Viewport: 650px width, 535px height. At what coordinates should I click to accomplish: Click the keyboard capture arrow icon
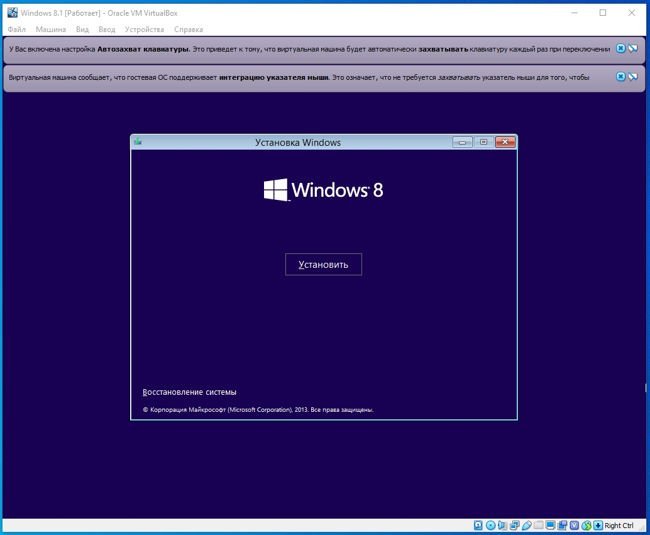598,525
